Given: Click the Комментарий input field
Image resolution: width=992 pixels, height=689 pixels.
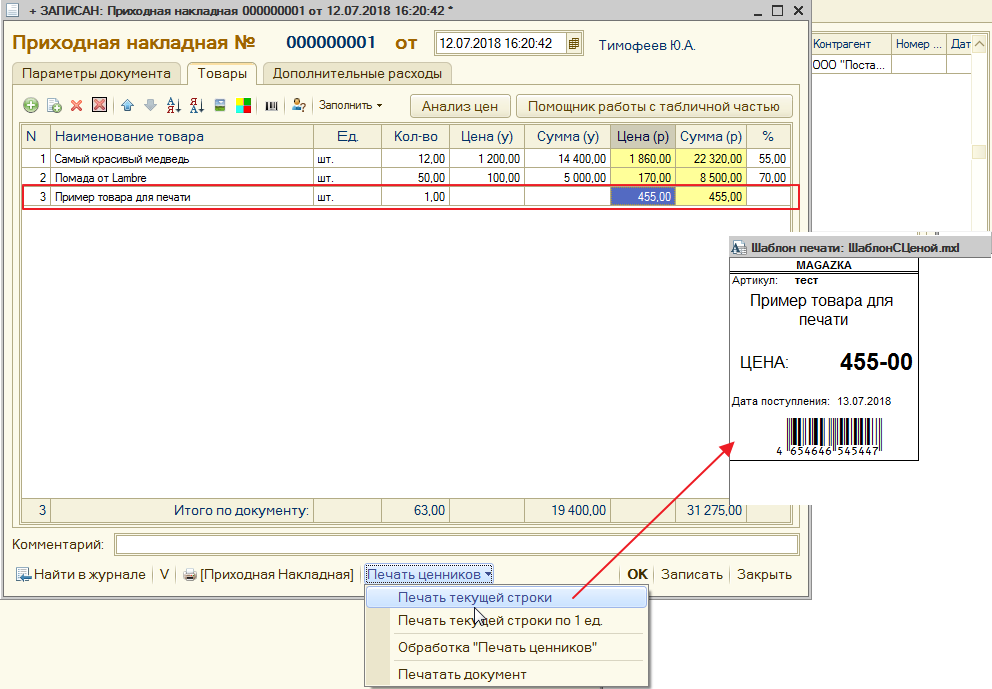Looking at the screenshot, I should tap(457, 545).
